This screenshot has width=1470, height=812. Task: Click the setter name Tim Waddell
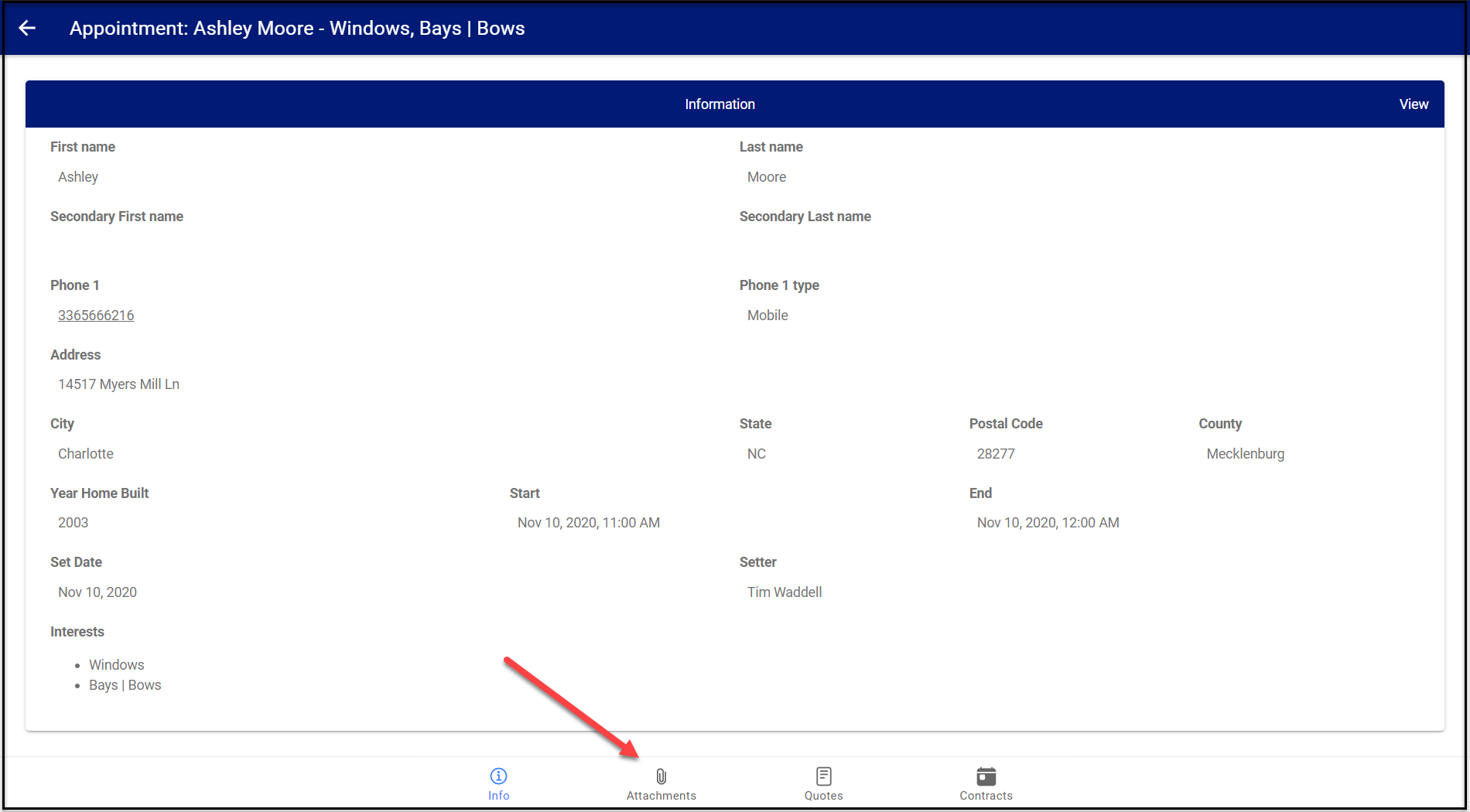(785, 592)
